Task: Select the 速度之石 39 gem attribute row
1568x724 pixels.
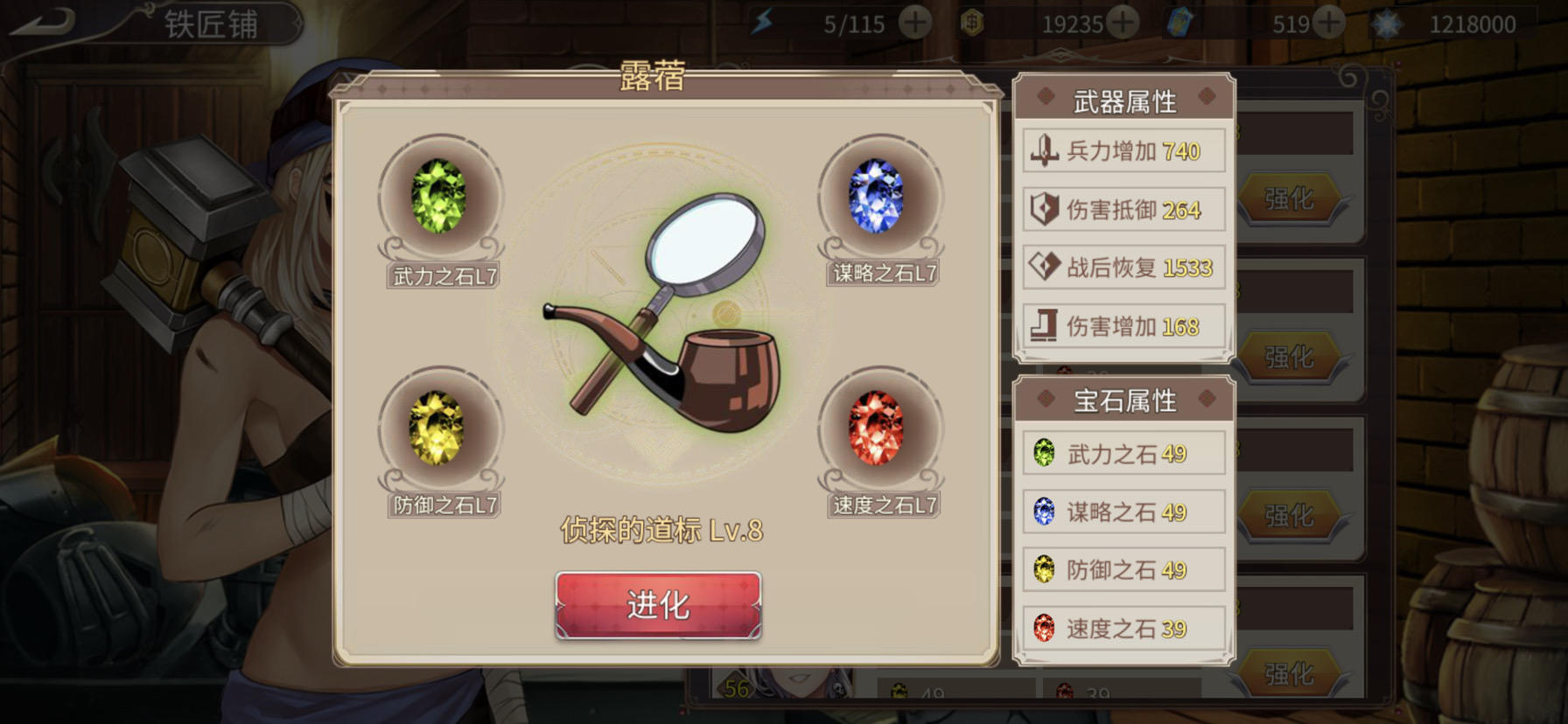Action: pyautogui.click(x=1123, y=628)
